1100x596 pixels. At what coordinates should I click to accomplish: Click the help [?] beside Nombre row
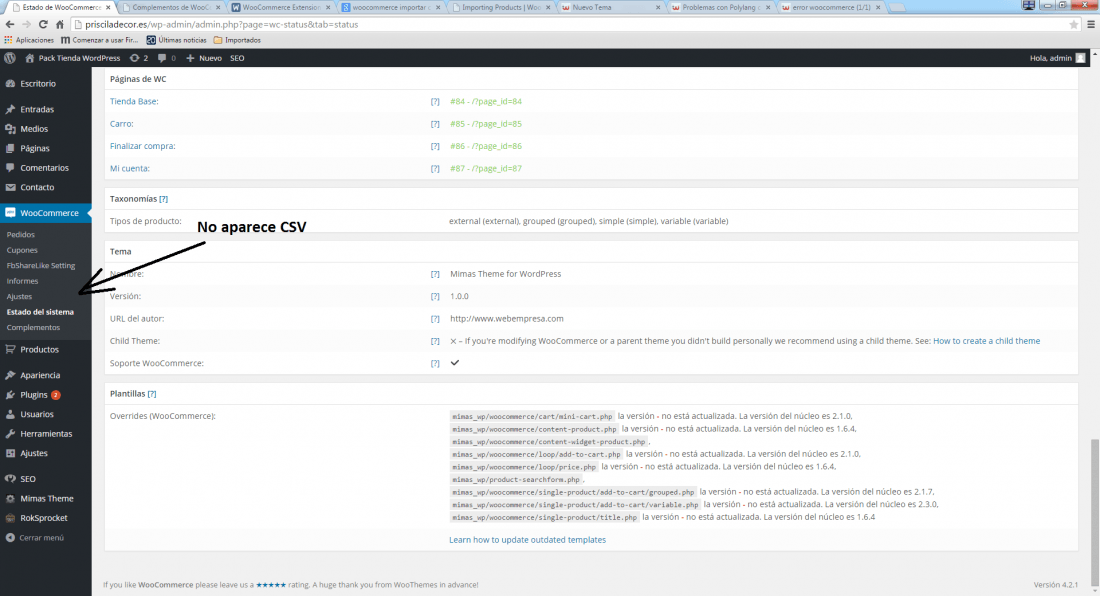pyautogui.click(x=435, y=274)
